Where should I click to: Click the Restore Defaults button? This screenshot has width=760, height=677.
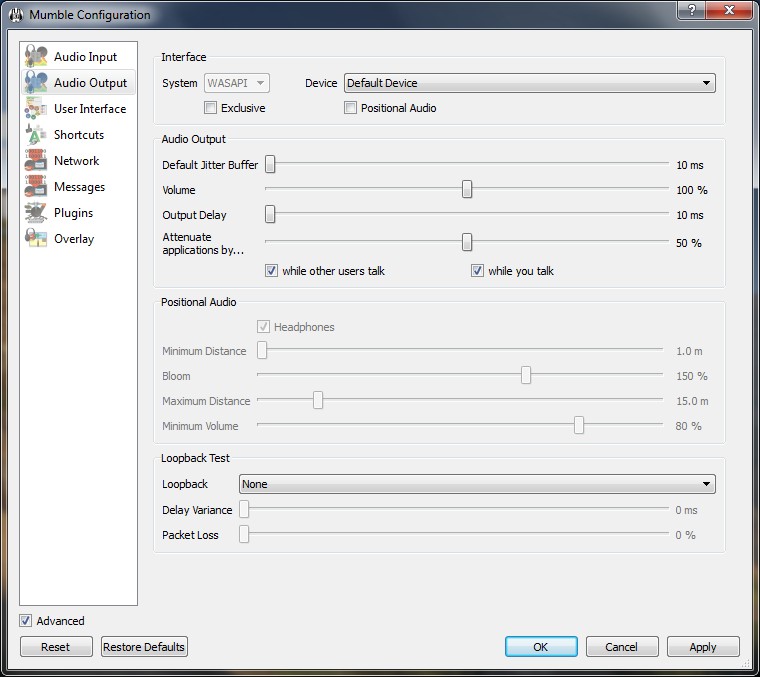pyautogui.click(x=144, y=646)
